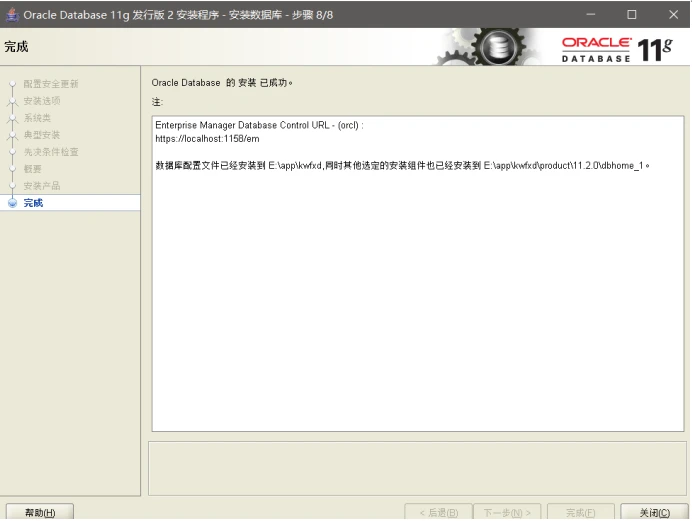Click the disabled 后退(B) back button
The height and width of the screenshot is (521, 692).
tap(438, 512)
